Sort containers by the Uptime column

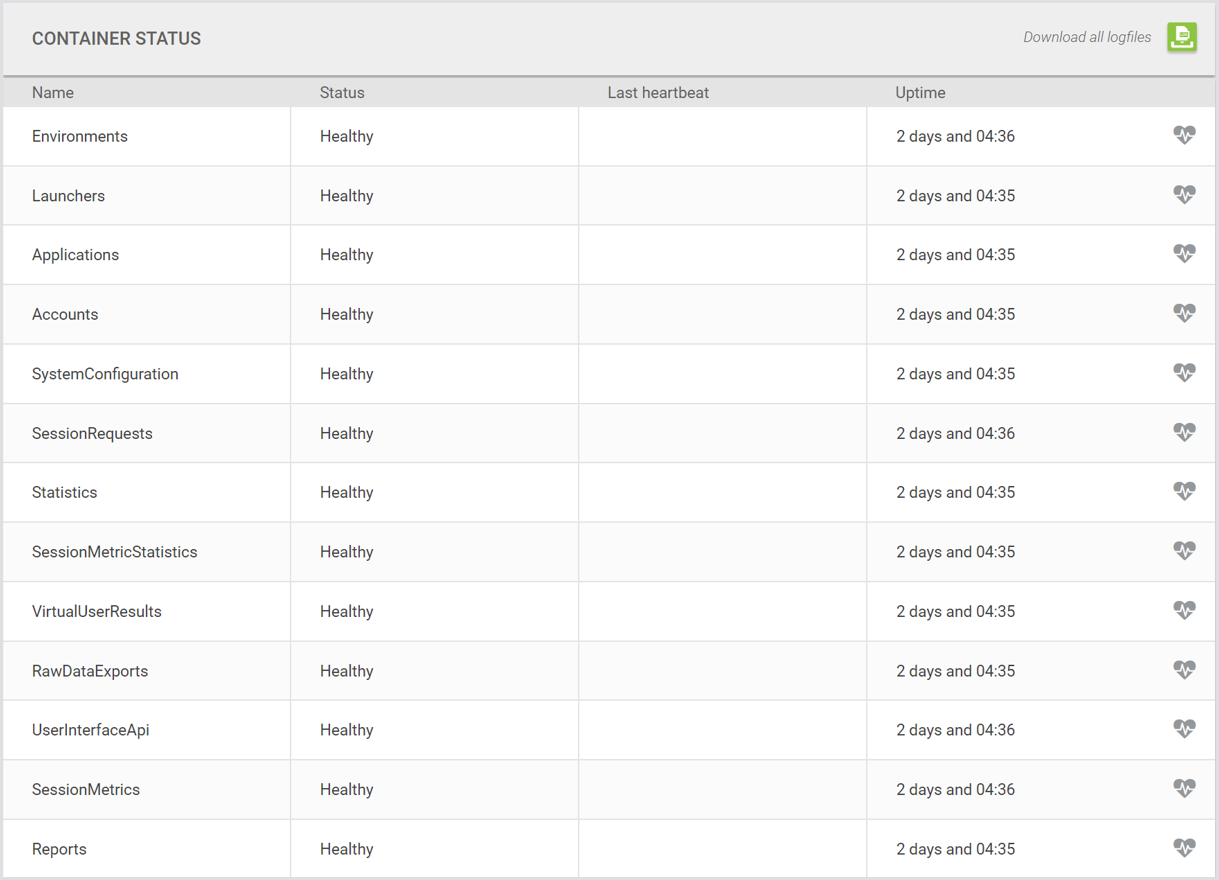click(920, 92)
